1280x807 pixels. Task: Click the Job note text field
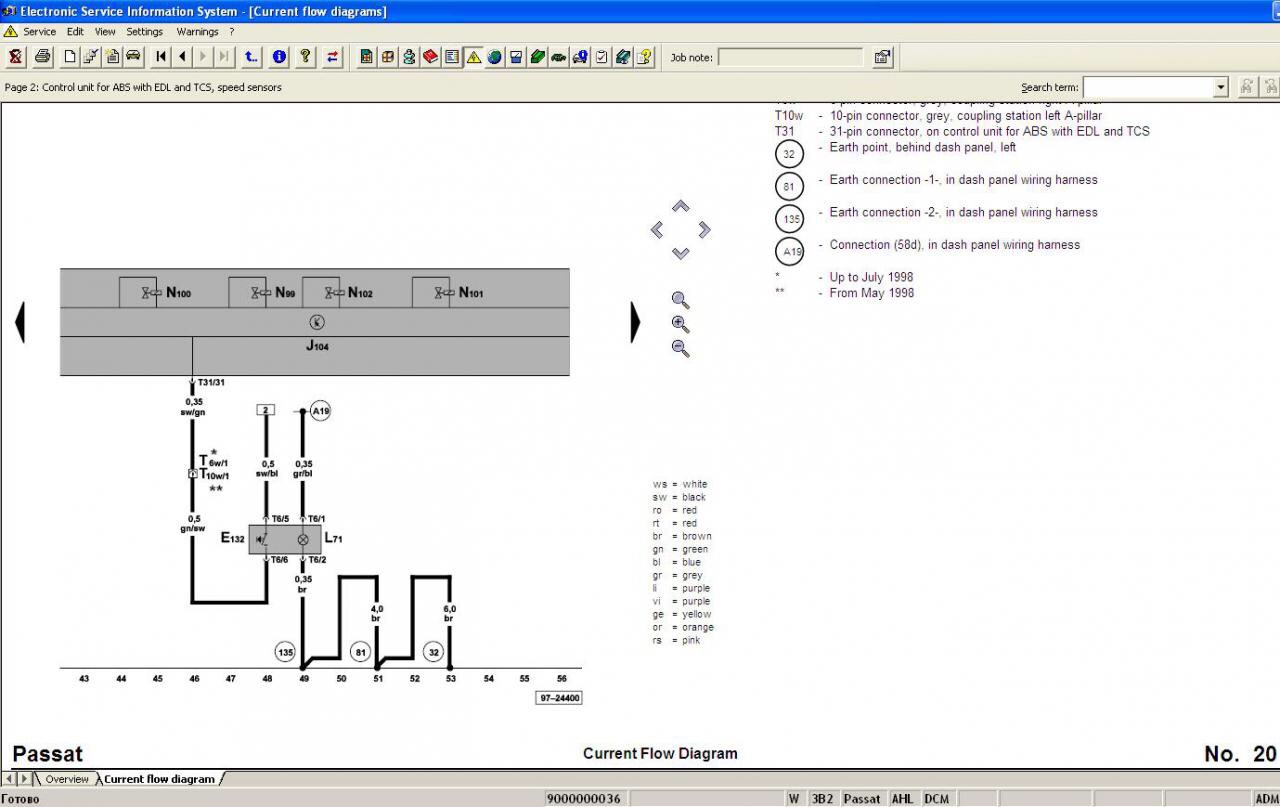coord(791,57)
